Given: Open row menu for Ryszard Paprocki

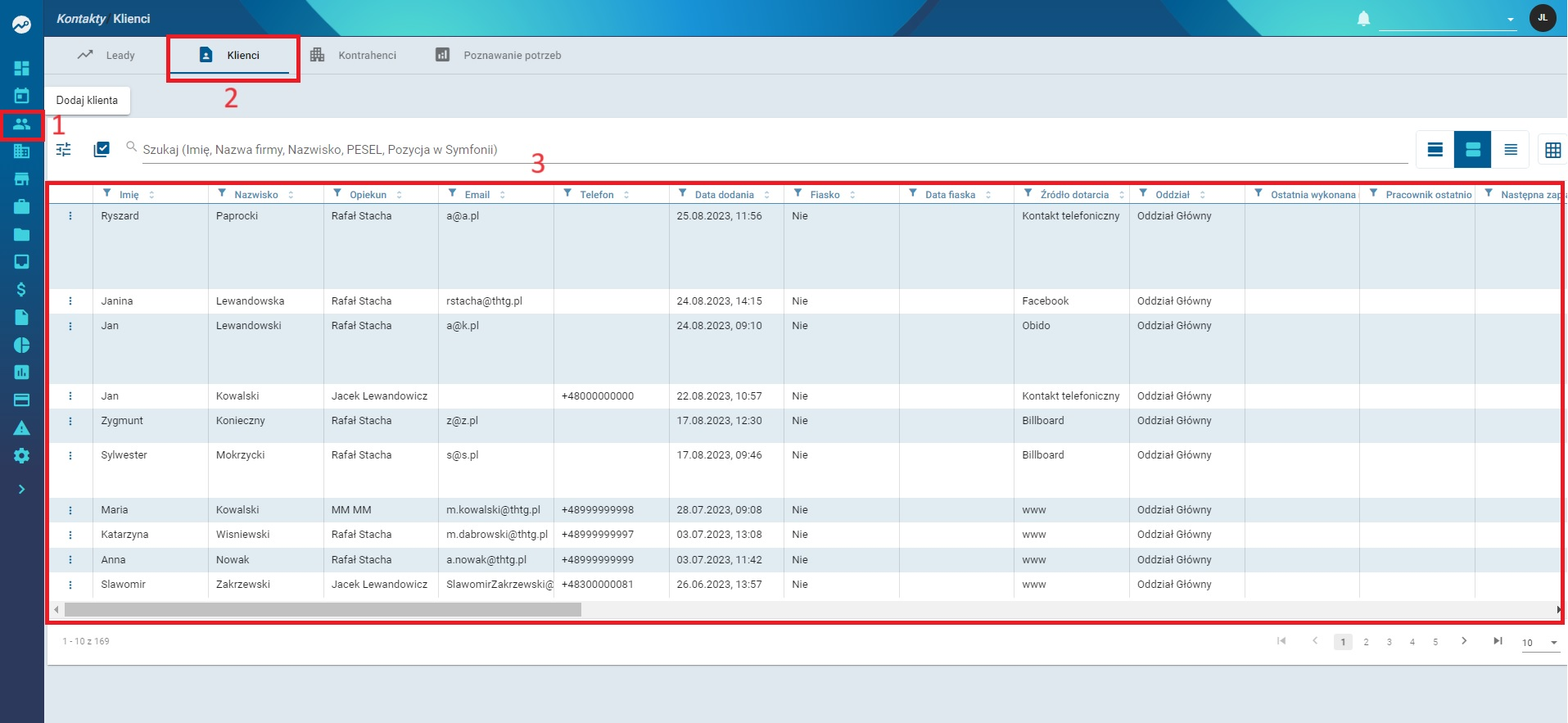Looking at the screenshot, I should 70,216.
